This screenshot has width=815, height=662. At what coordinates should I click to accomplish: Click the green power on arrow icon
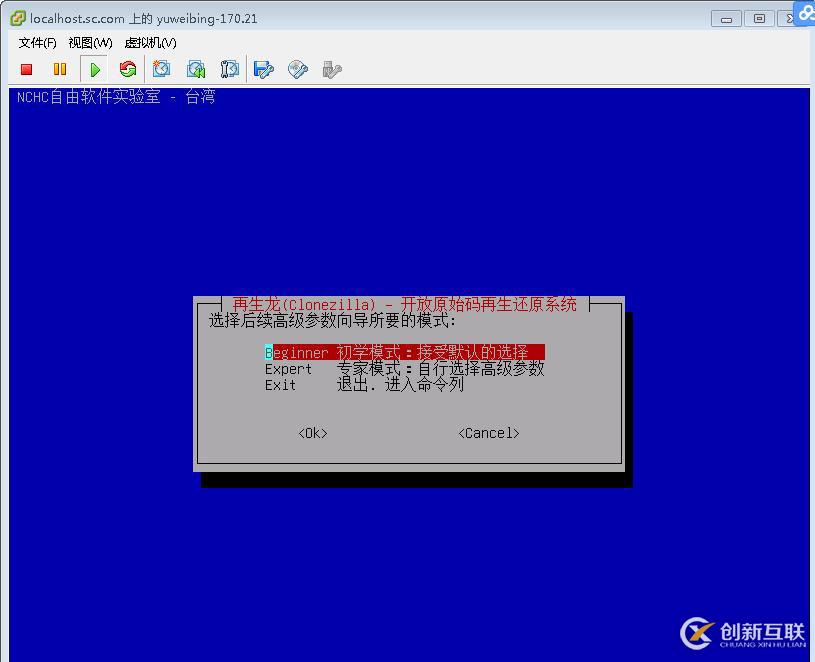coord(94,68)
